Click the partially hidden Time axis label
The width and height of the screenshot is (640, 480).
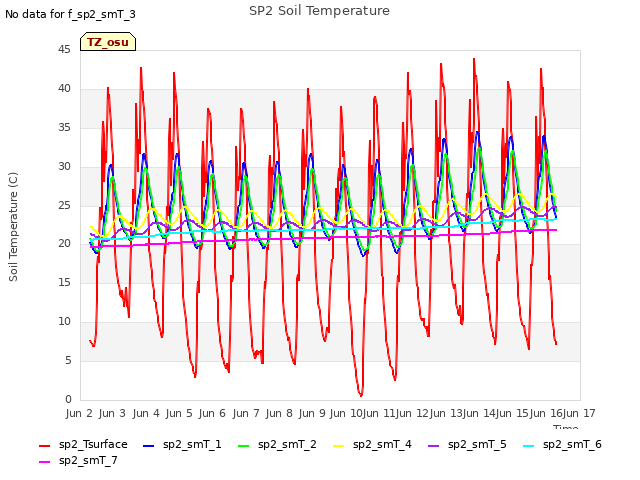pyautogui.click(x=566, y=427)
